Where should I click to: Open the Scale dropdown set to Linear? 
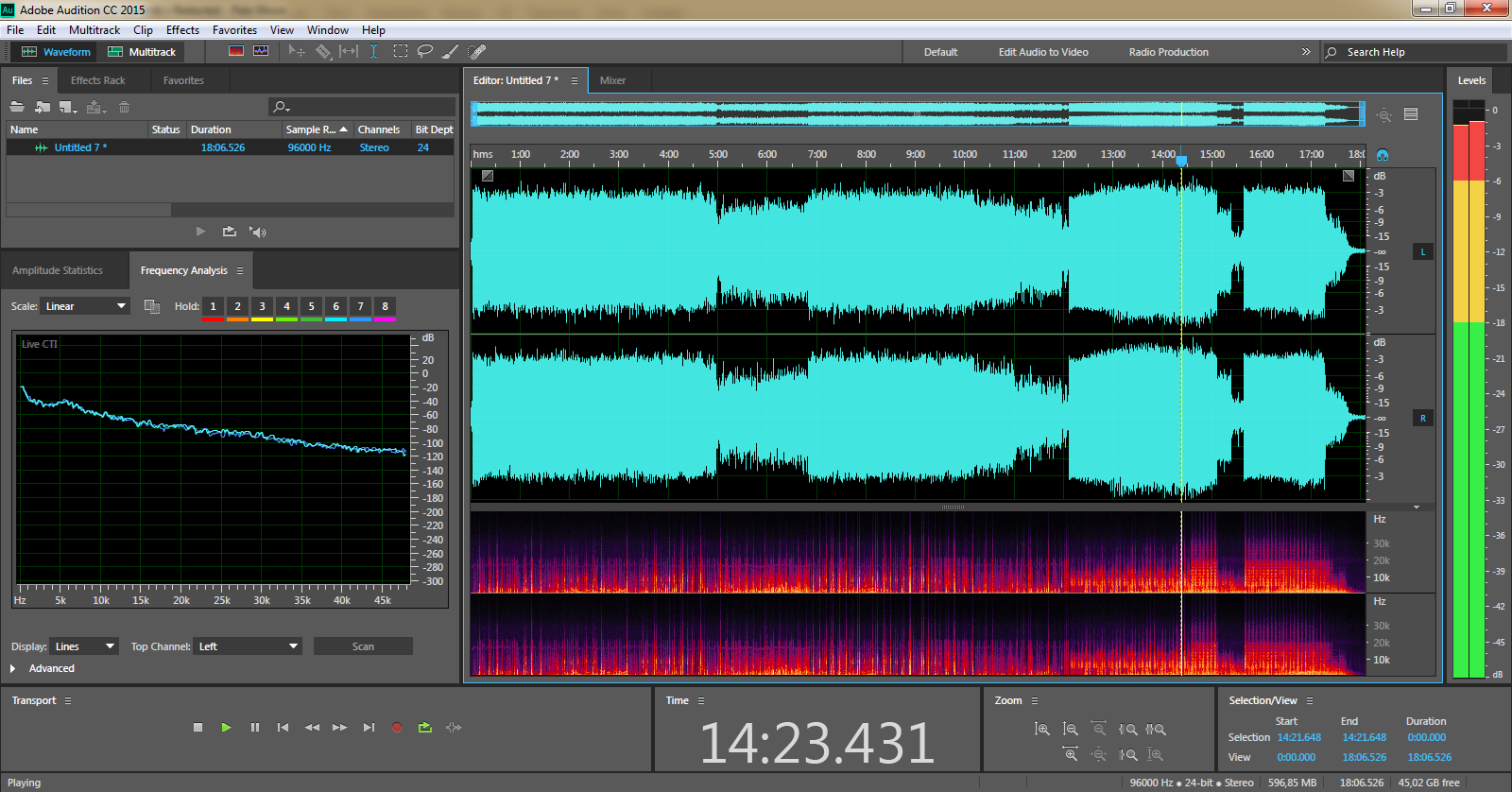click(85, 306)
